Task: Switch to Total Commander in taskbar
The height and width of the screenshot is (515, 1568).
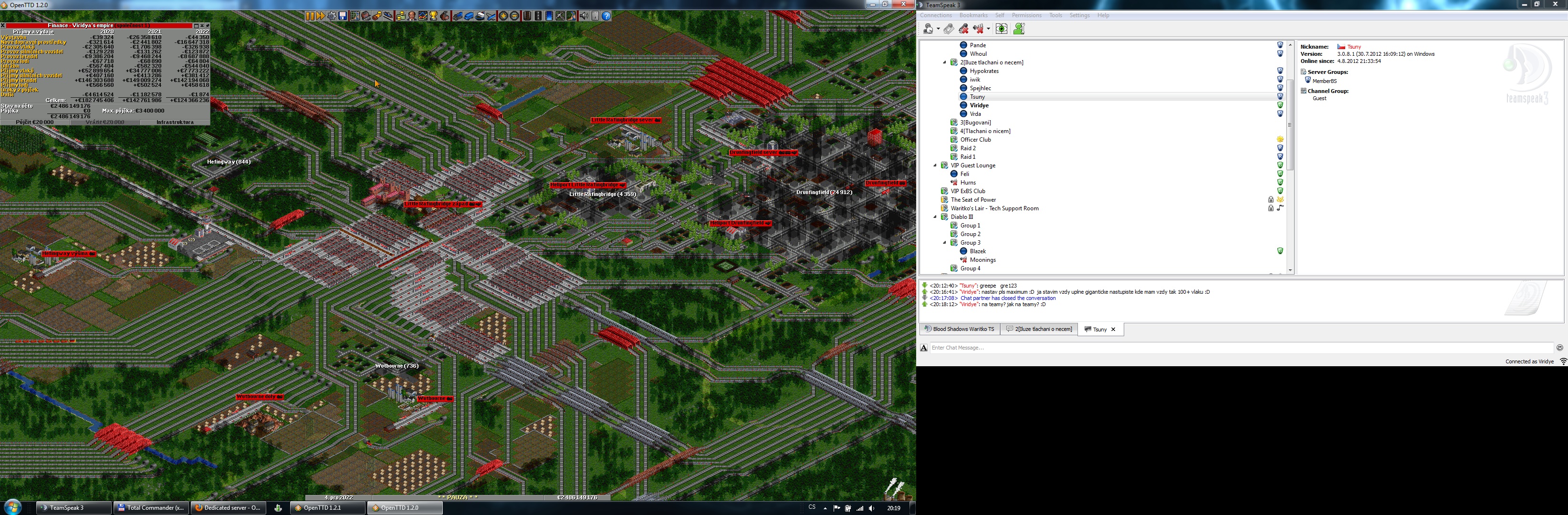Action: coord(150,508)
